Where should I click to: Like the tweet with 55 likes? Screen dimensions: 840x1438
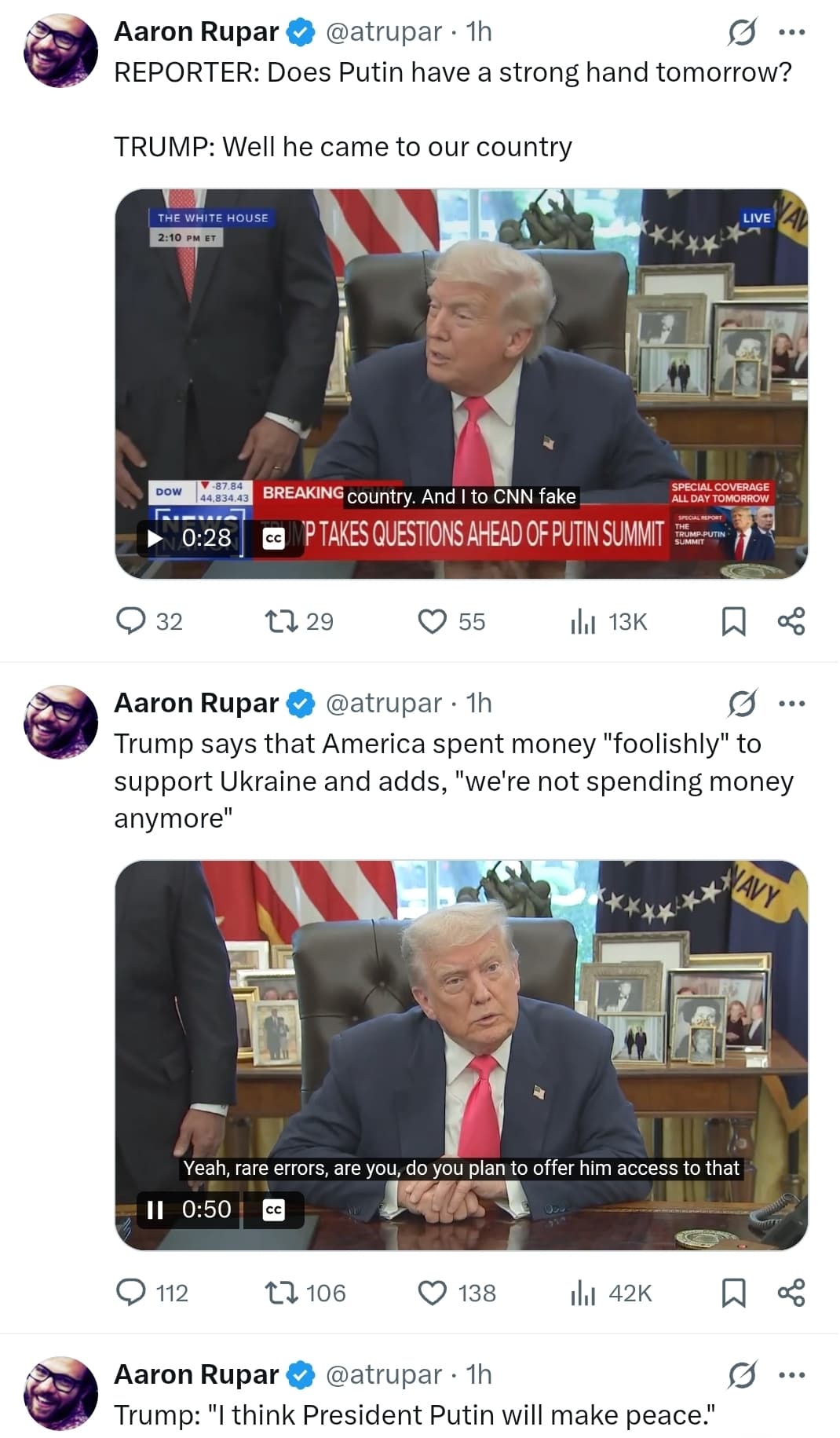pos(433,621)
